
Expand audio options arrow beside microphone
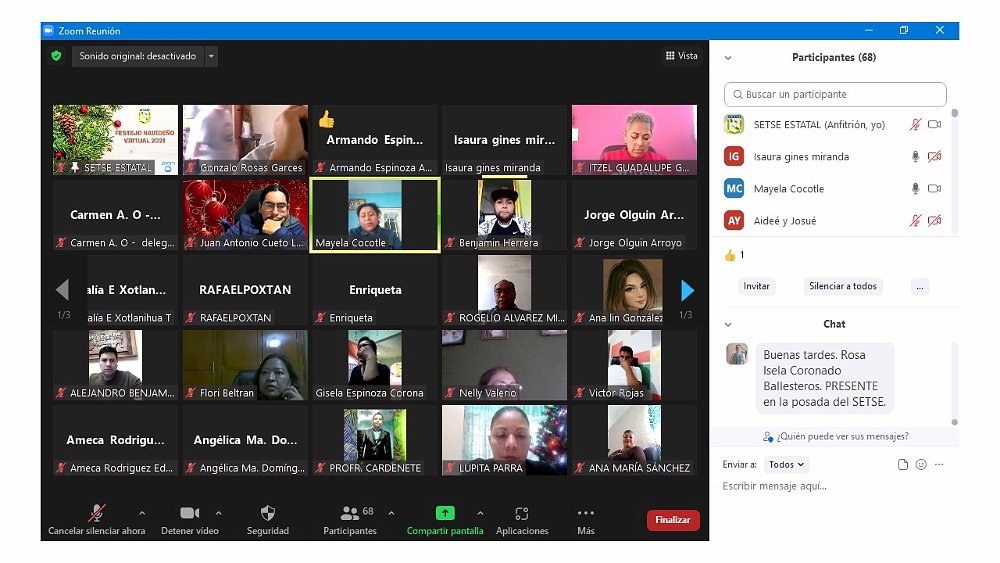[141, 513]
